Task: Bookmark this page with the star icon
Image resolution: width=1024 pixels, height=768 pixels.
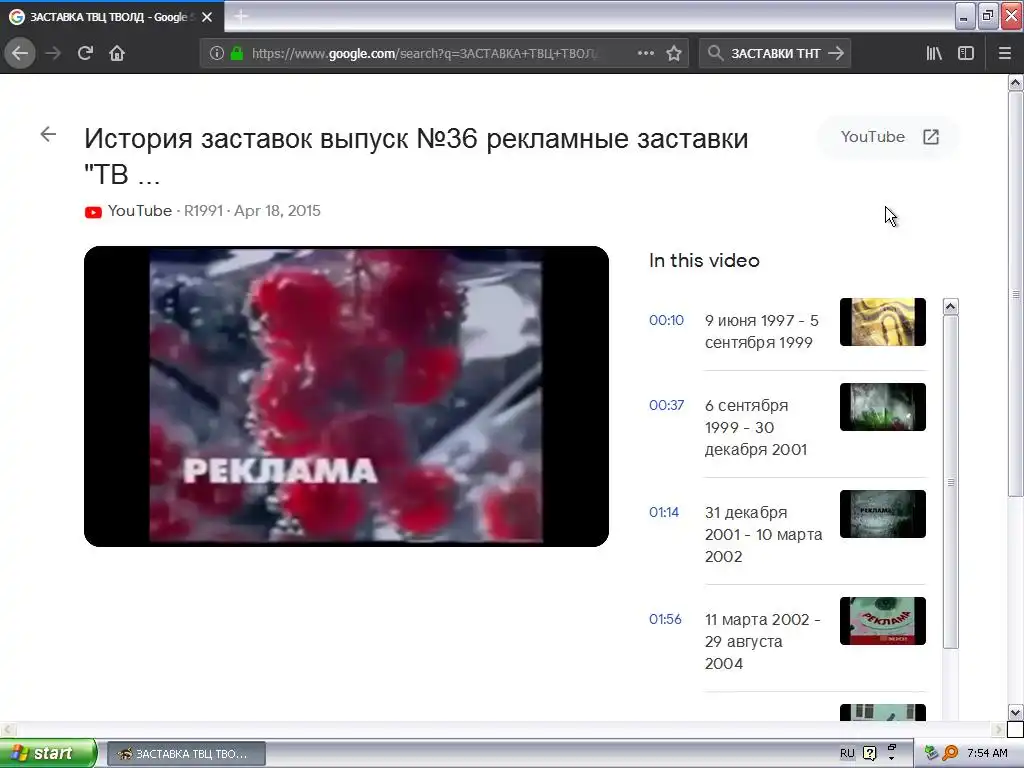Action: coord(674,54)
